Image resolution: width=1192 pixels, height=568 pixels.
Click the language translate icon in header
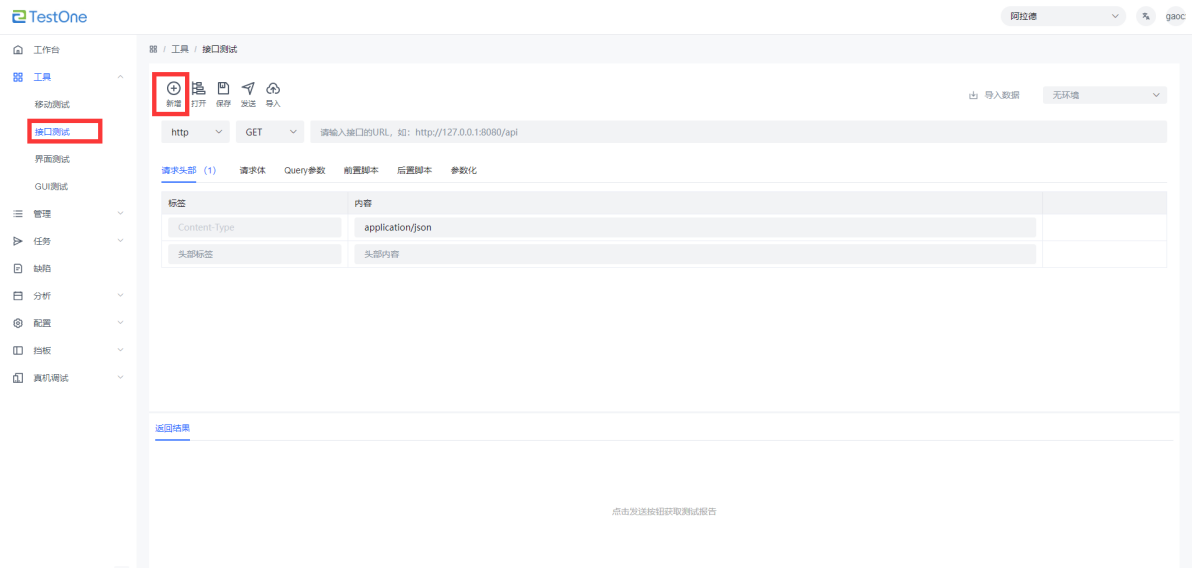[x=1145, y=16]
